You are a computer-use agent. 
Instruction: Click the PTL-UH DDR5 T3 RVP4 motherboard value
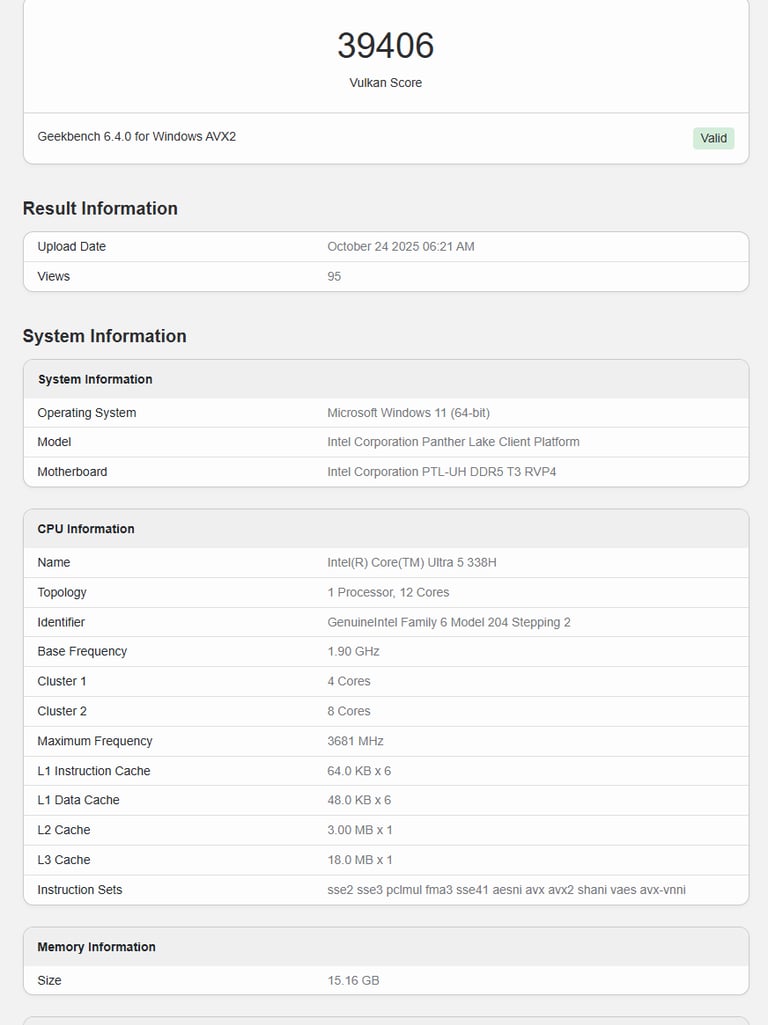(x=441, y=472)
